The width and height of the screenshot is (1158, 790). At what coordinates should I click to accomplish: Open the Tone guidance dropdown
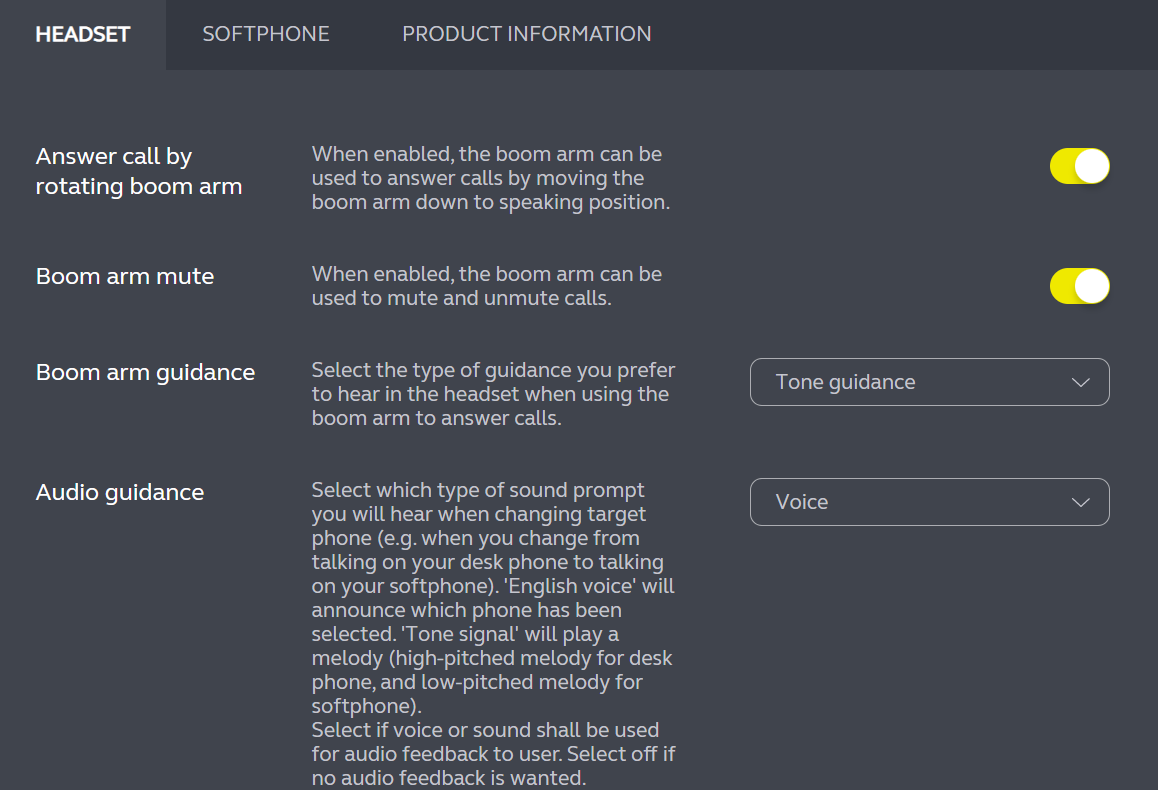929,382
